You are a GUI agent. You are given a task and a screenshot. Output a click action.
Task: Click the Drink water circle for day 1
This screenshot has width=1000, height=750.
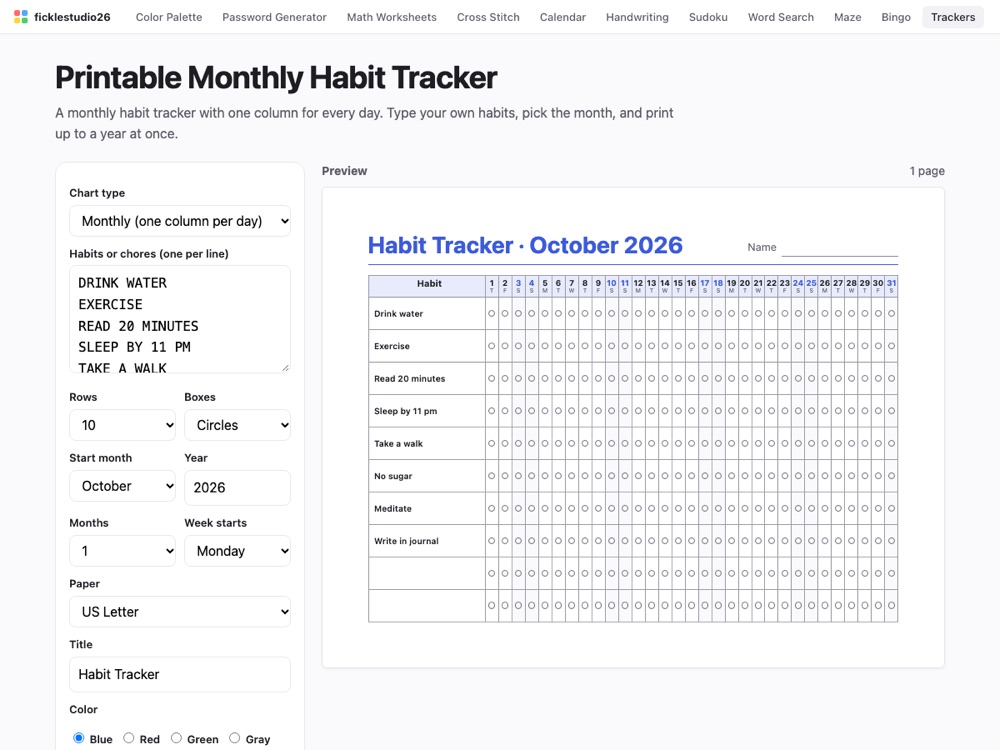492,314
